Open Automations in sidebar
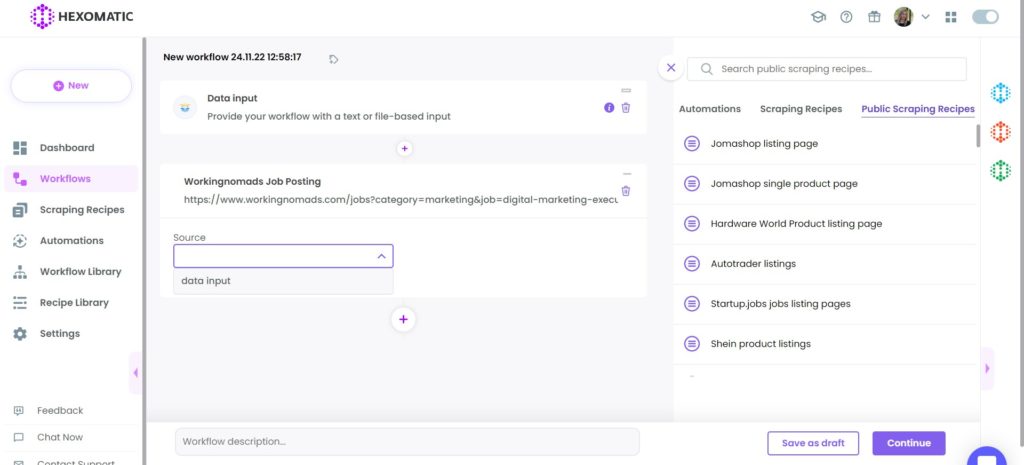The width and height of the screenshot is (1024, 465). (71, 240)
